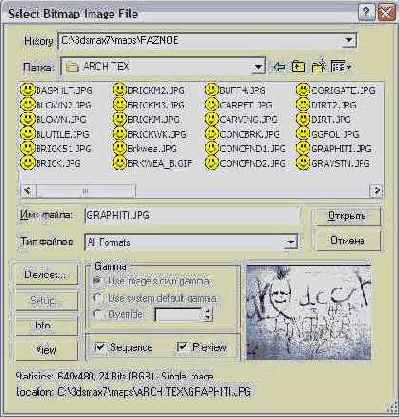Select the BRKWEA_B.GIF file icon
This screenshot has width=399, height=417.
tap(120, 163)
